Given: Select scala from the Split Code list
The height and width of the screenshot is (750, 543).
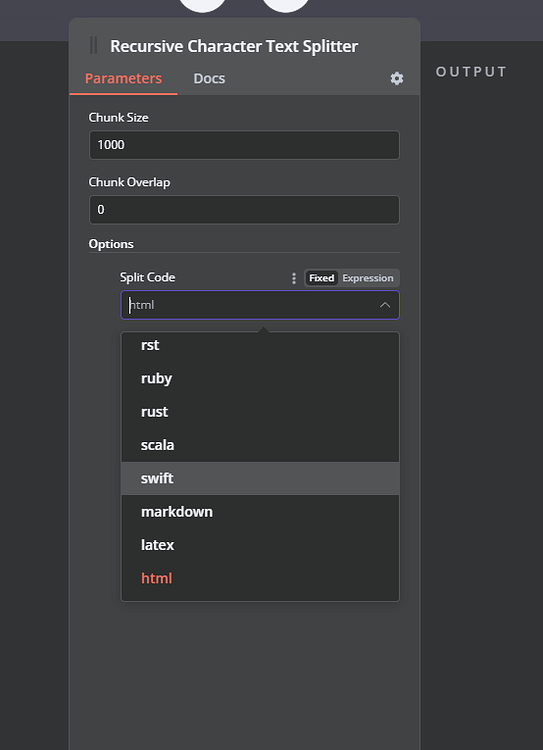Looking at the screenshot, I should (260, 445).
